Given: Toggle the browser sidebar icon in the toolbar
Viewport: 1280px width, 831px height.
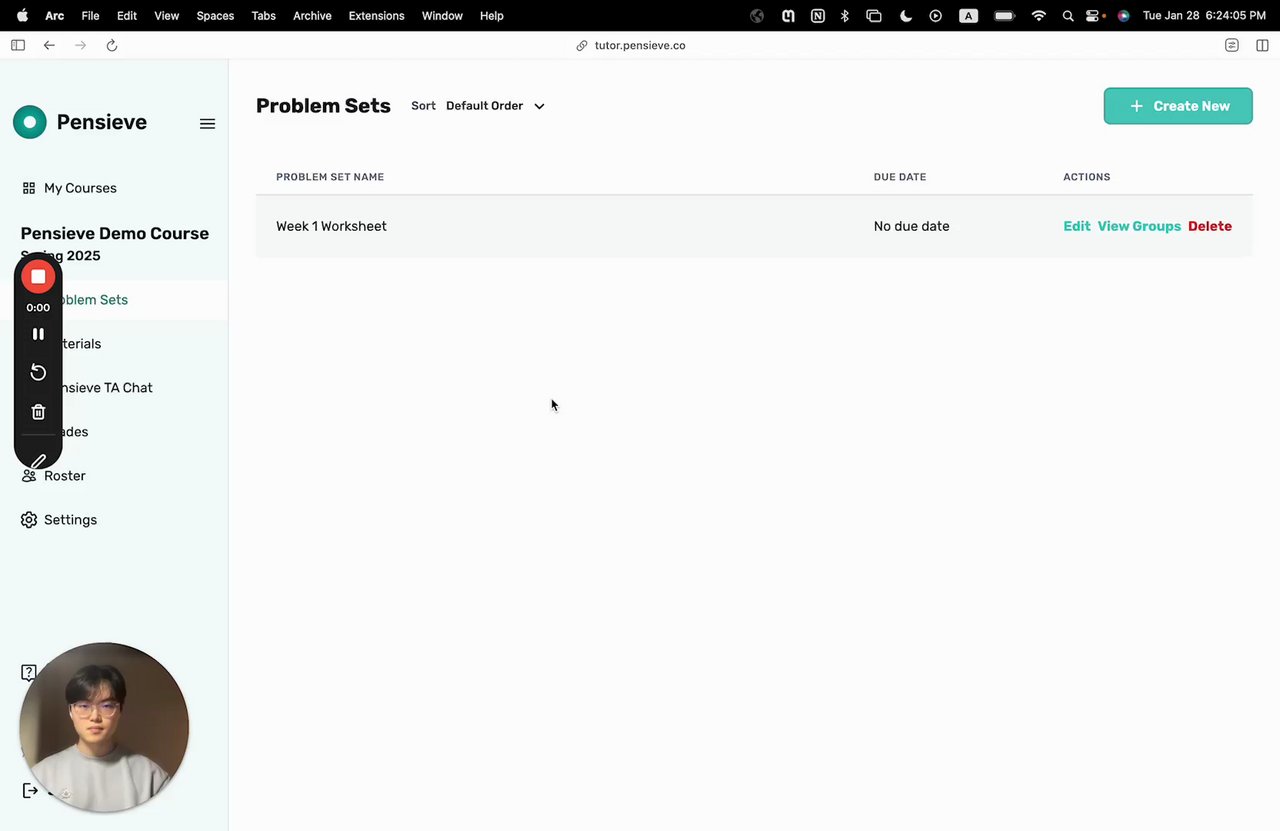Looking at the screenshot, I should coord(18,45).
